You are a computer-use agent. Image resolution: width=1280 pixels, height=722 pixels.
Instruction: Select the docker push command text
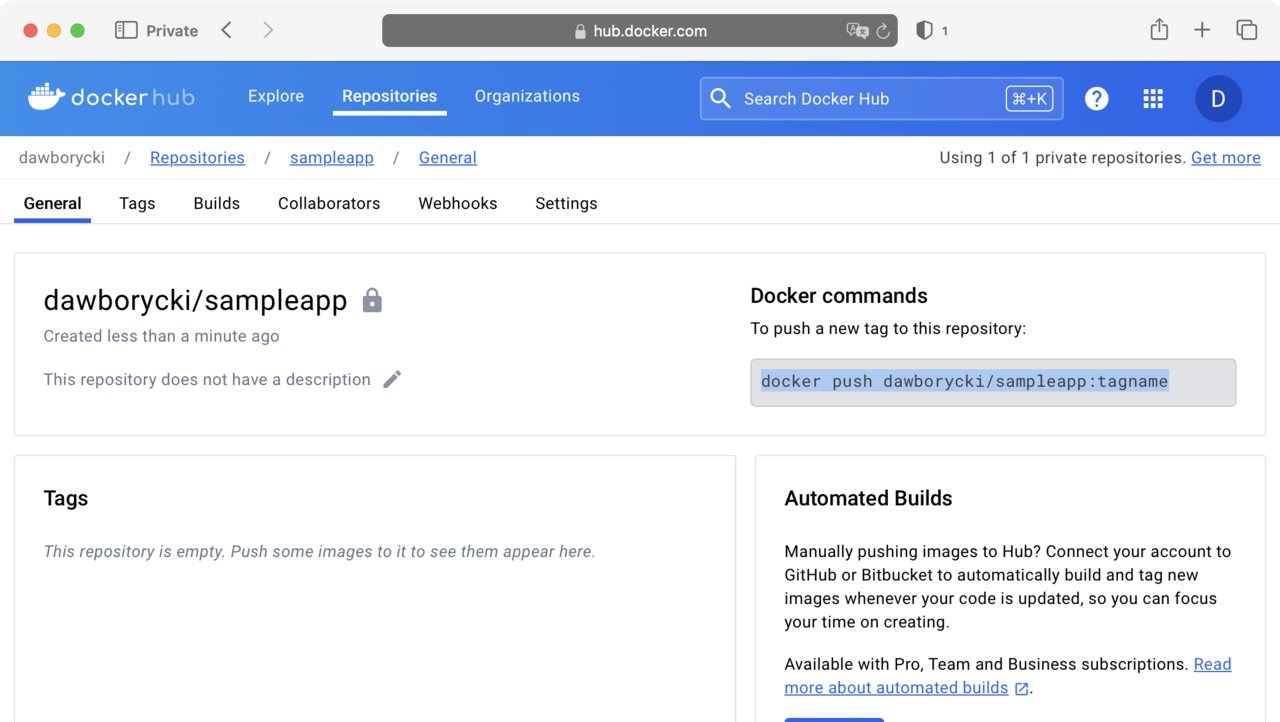coord(964,382)
